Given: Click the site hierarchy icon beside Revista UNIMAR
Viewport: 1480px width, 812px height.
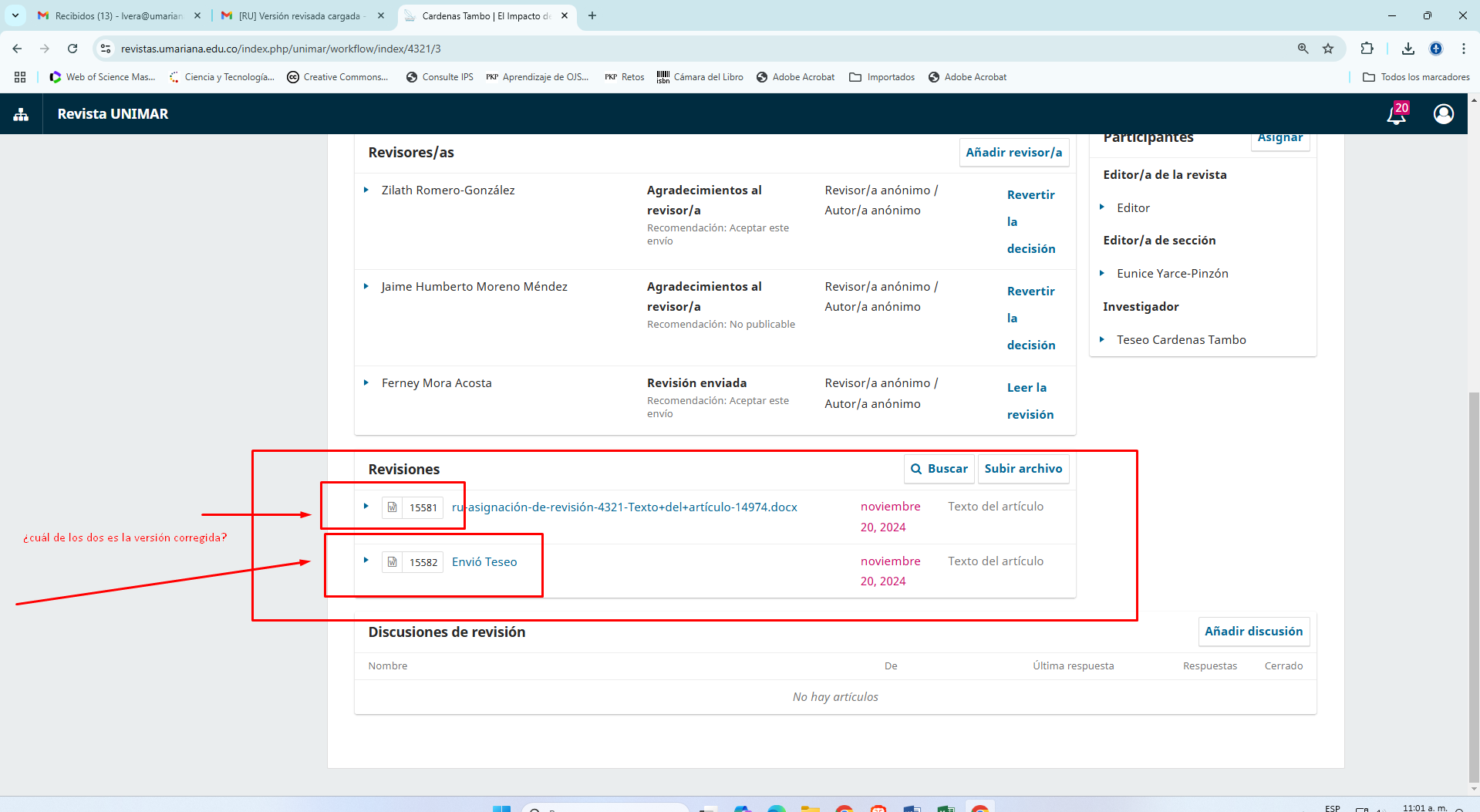Looking at the screenshot, I should coord(21,114).
